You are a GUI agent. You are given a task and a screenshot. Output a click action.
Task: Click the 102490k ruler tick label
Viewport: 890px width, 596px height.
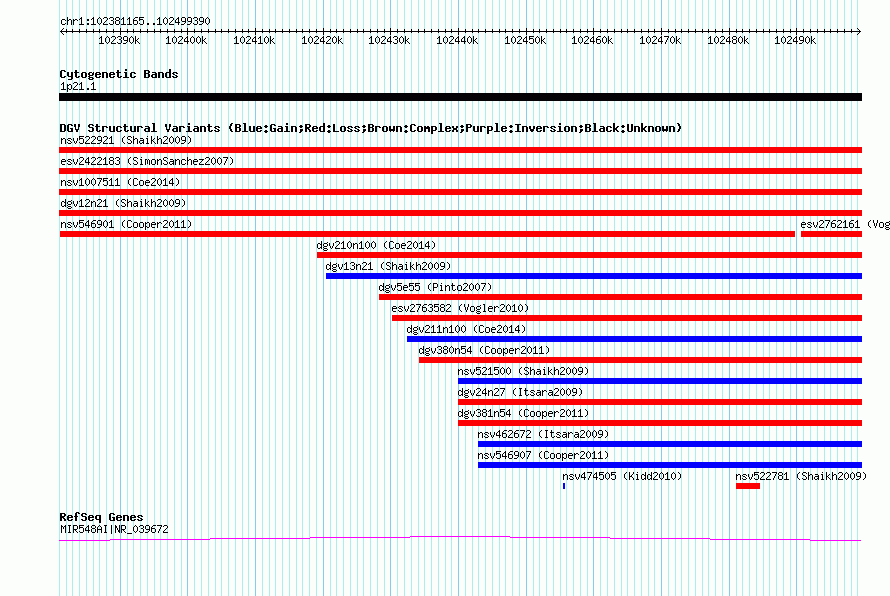point(795,40)
